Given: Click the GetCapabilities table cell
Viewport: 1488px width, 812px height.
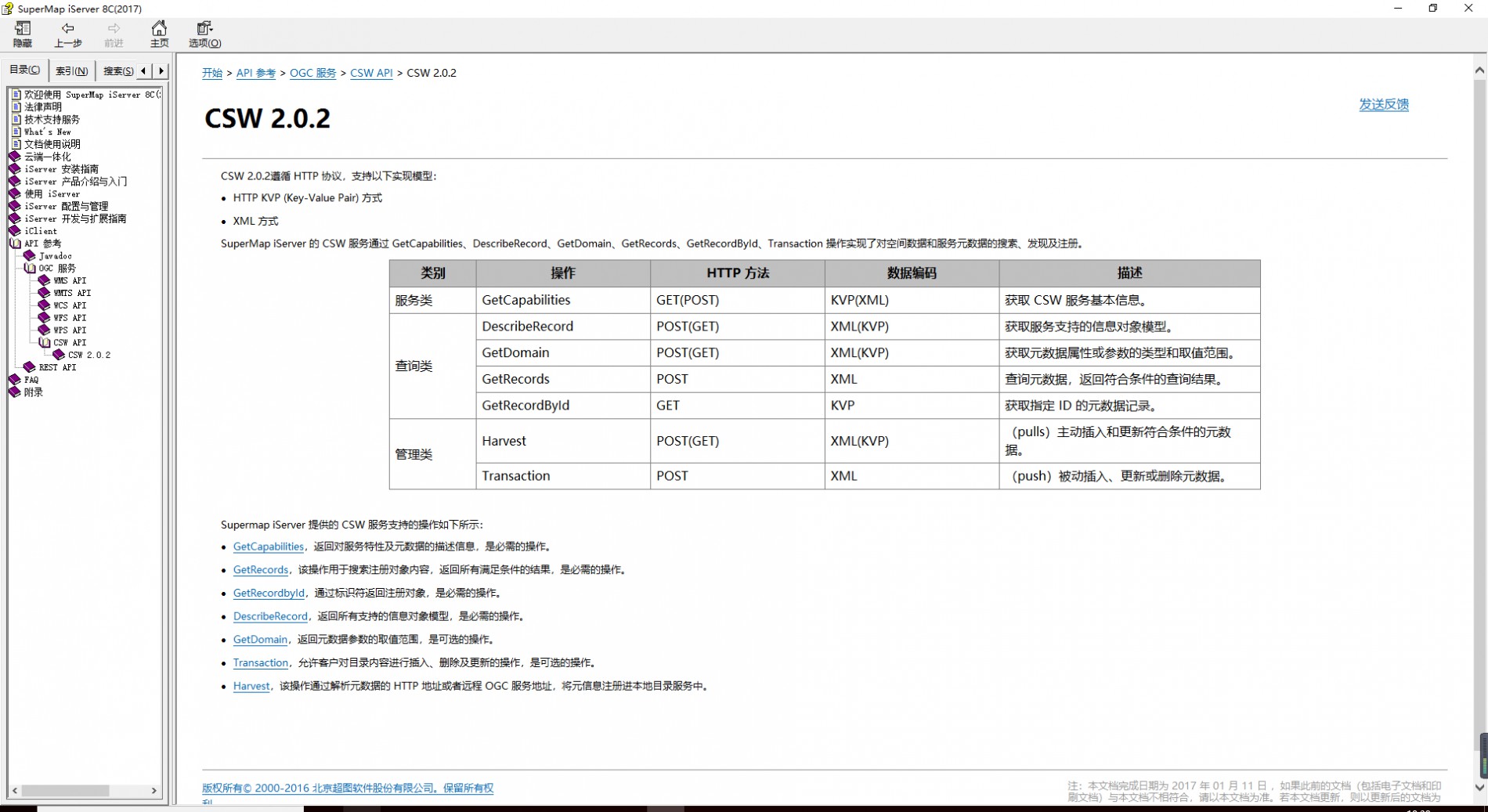Looking at the screenshot, I should point(563,300).
